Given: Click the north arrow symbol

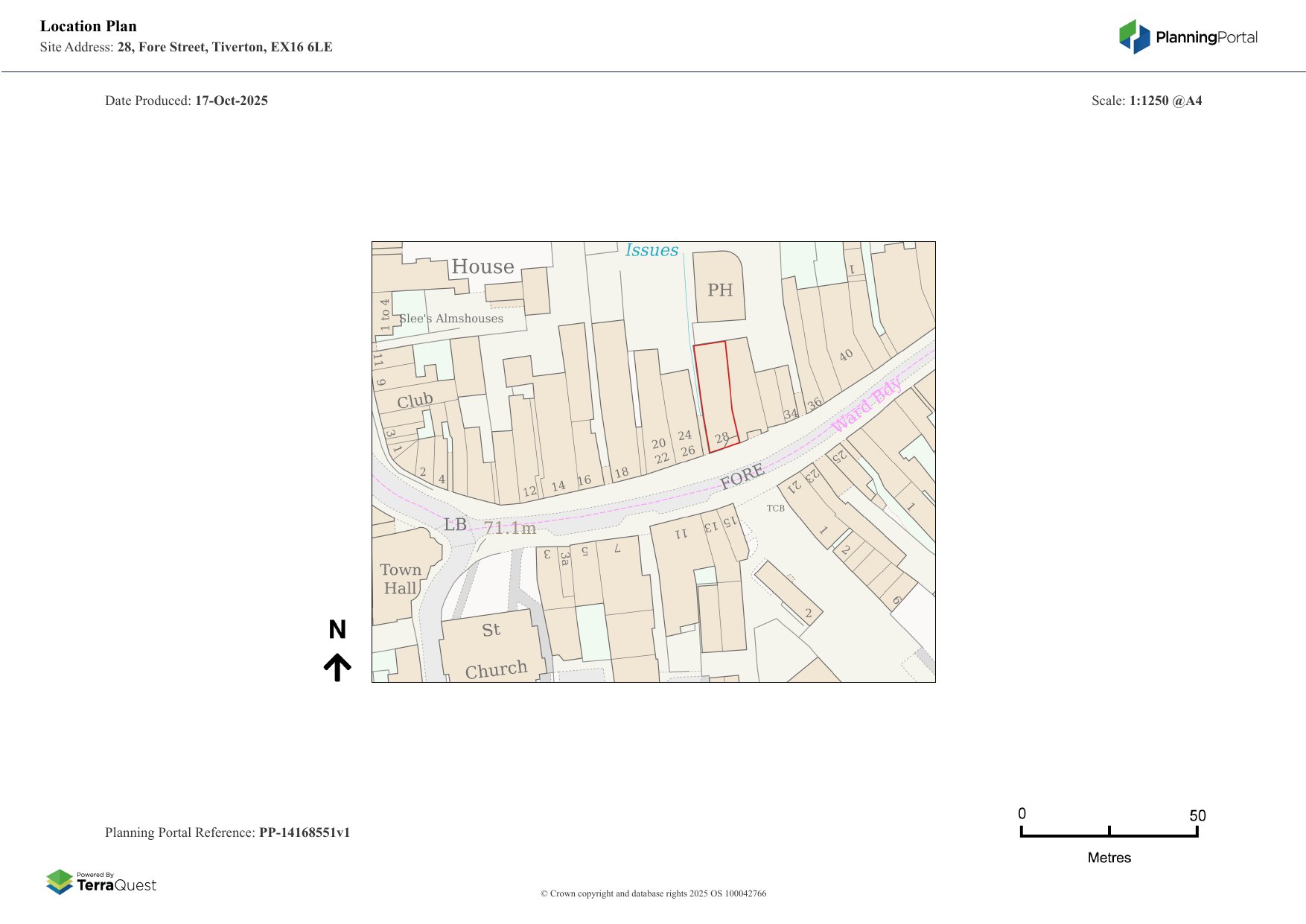Looking at the screenshot, I should [x=337, y=667].
